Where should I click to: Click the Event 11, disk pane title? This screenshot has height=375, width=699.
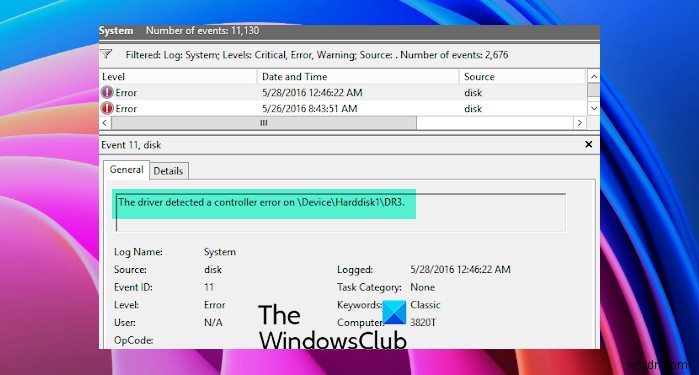[131, 145]
